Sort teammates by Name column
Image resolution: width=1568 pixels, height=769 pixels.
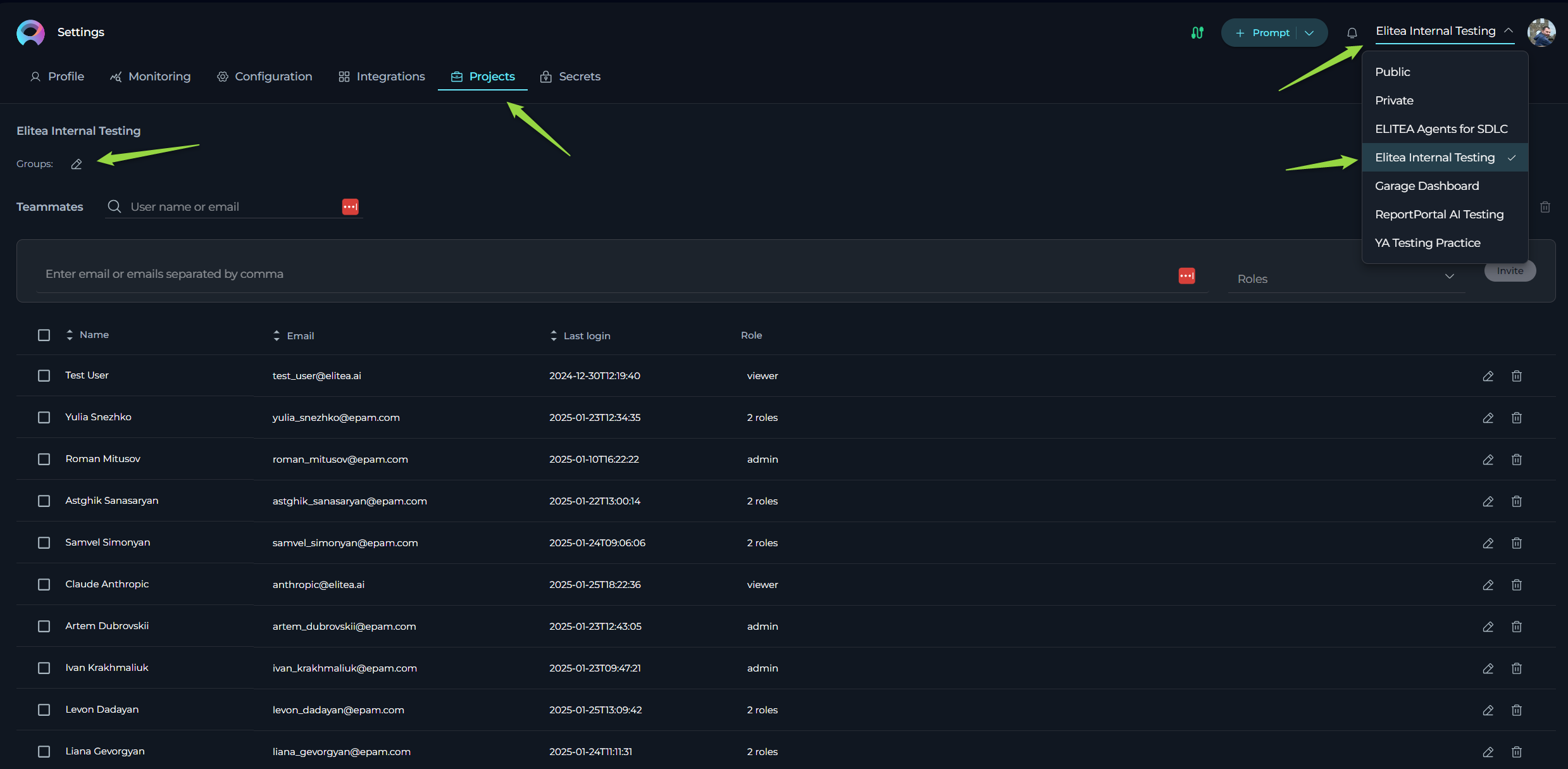(x=88, y=335)
